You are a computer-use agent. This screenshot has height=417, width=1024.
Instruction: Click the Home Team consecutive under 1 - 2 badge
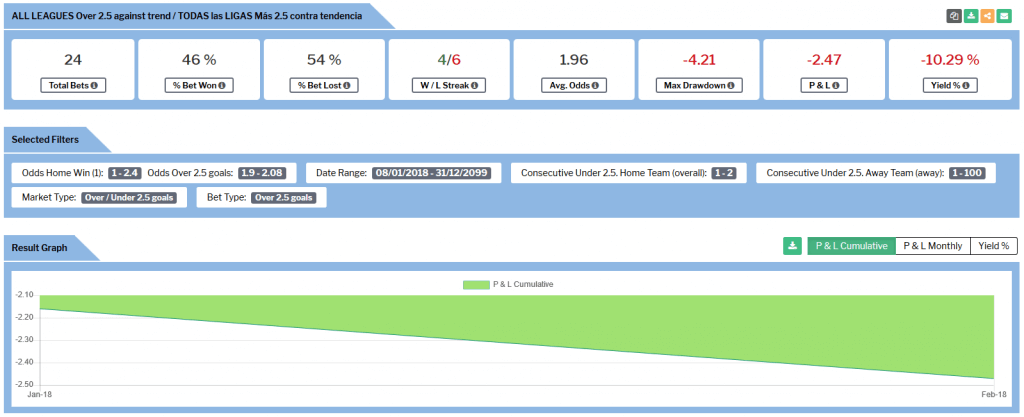point(725,174)
